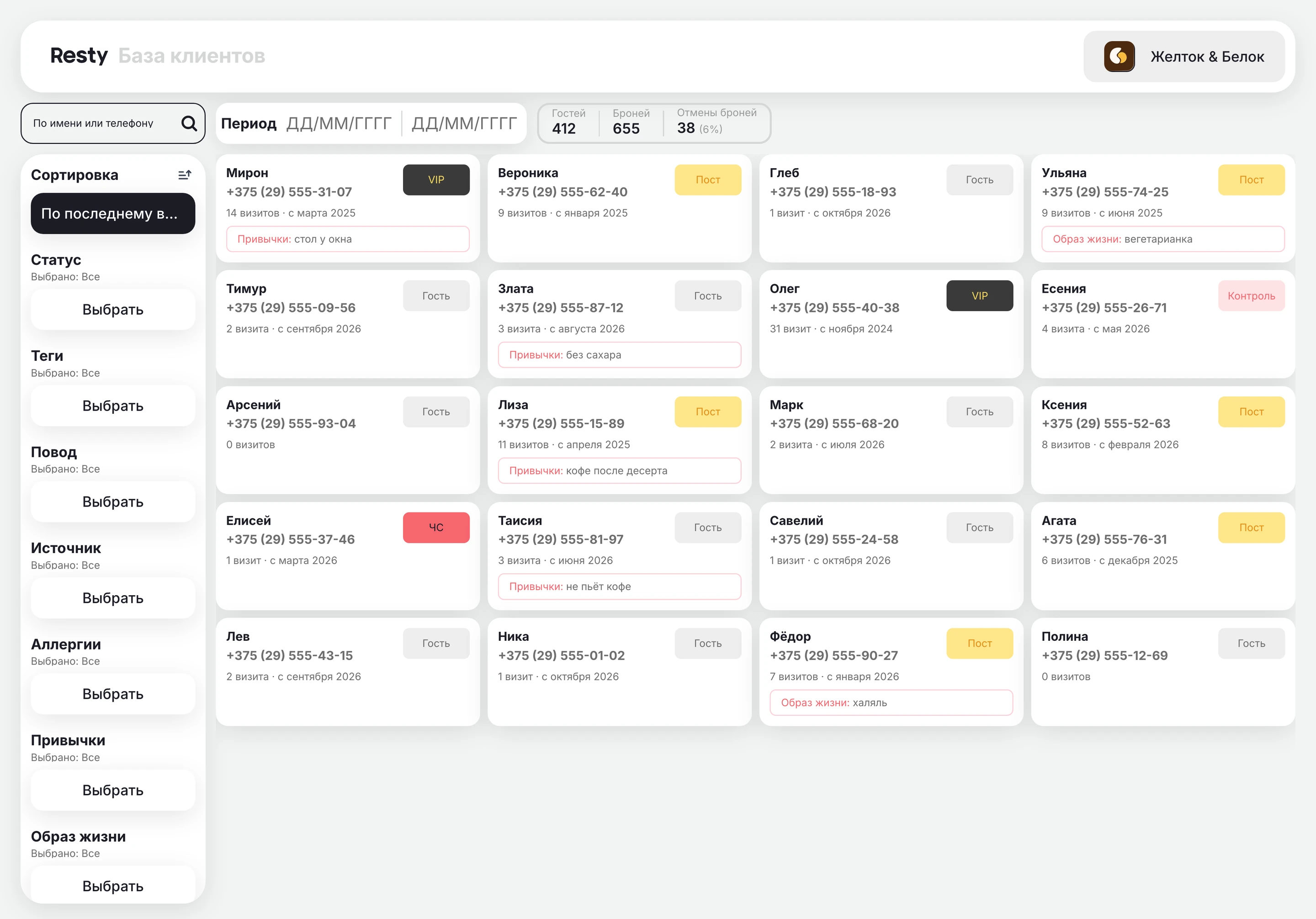Click Ульяна's Образ жизни вегетарианка tag
Screen dimensions: 1316x919
1162,239
